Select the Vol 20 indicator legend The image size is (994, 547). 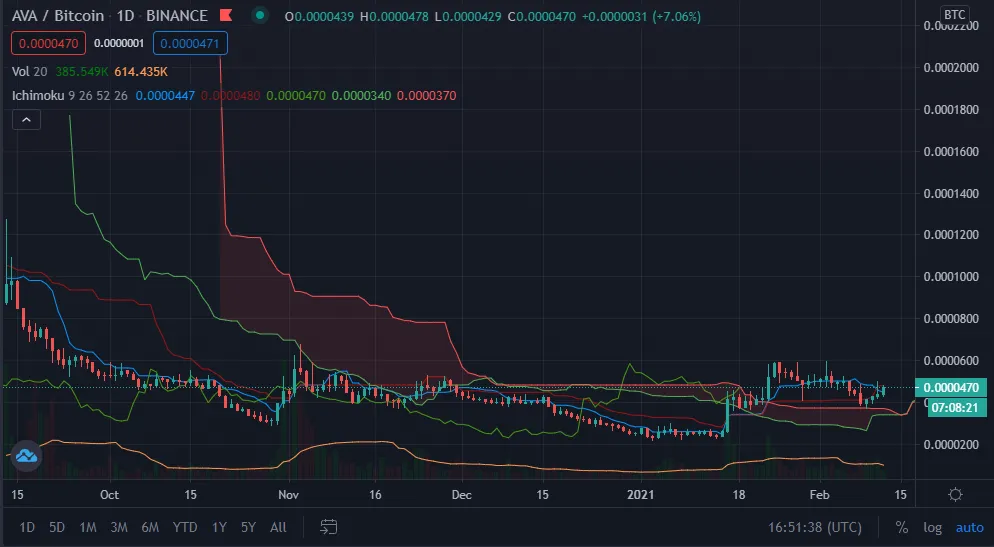29,71
